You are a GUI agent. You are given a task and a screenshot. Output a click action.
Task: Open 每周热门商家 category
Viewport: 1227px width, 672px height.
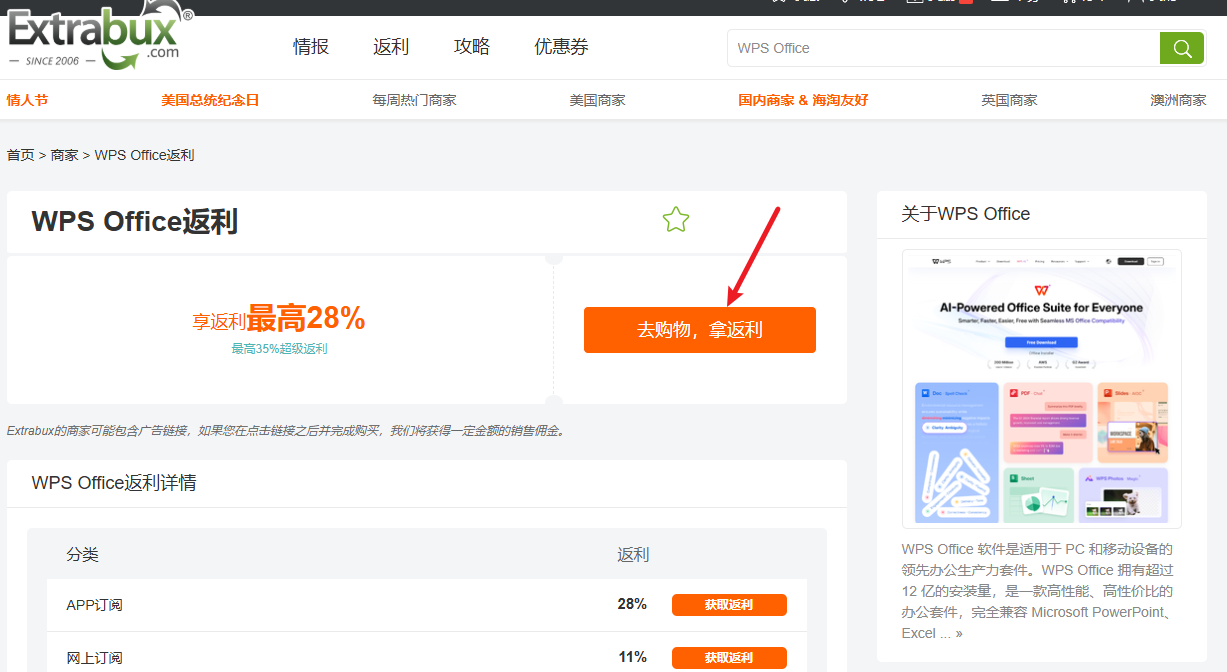(x=414, y=100)
